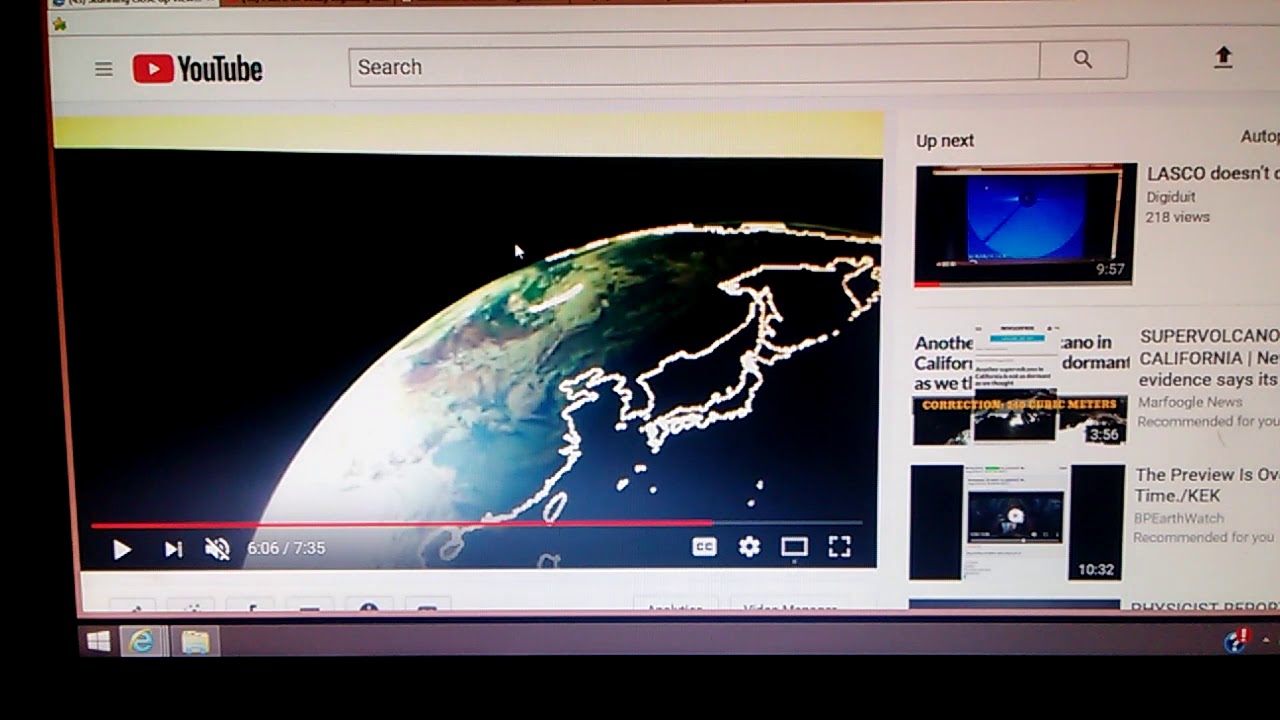1280x720 pixels.
Task: Click "Recommended for you" under Marfoogle News
Action: [x=1208, y=421]
